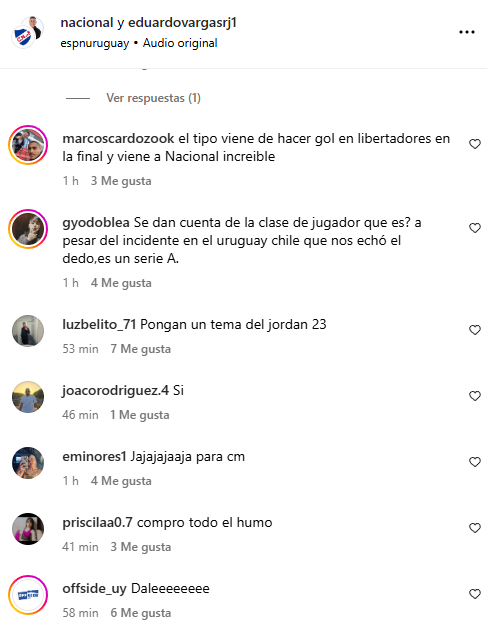487x623 pixels.
Task: Like gyodoblea's comment with the heart
Action: tap(475, 228)
